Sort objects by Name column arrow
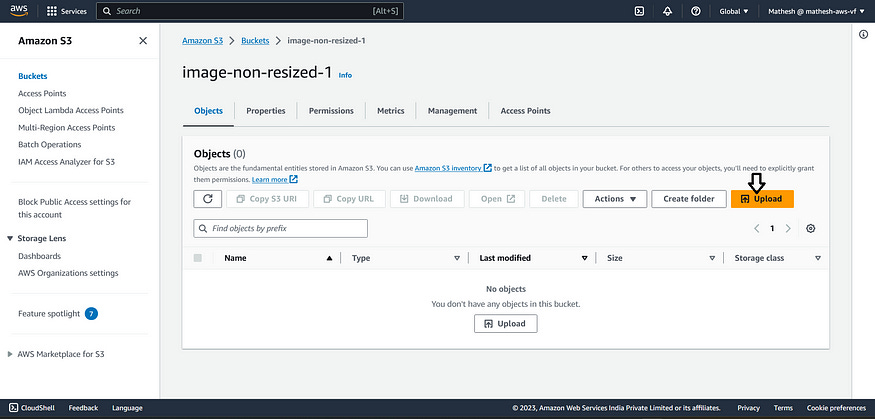The width and height of the screenshot is (875, 419). tap(329, 258)
